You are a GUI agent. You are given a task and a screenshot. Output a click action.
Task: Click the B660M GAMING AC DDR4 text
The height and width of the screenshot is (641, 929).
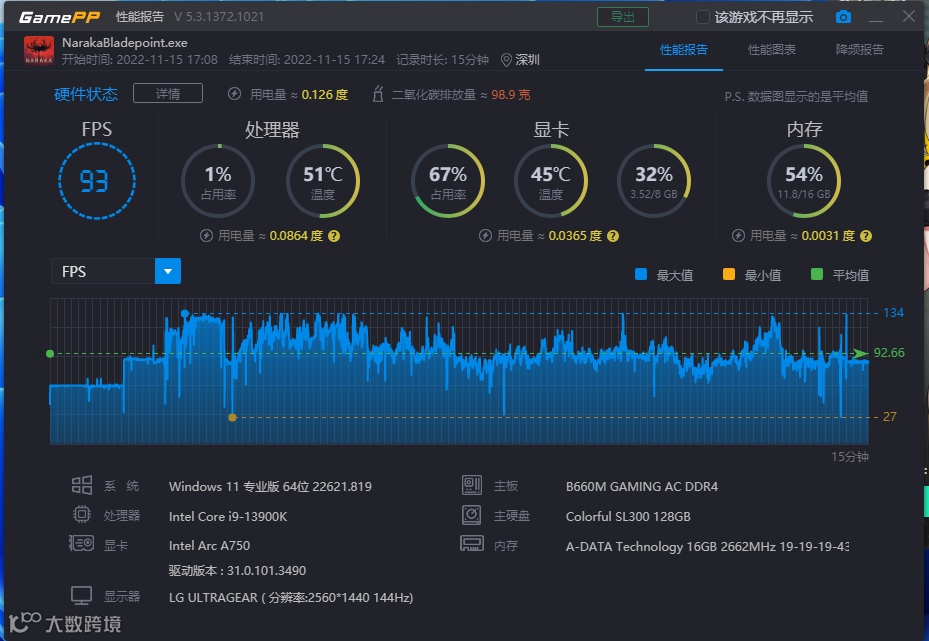tap(642, 486)
